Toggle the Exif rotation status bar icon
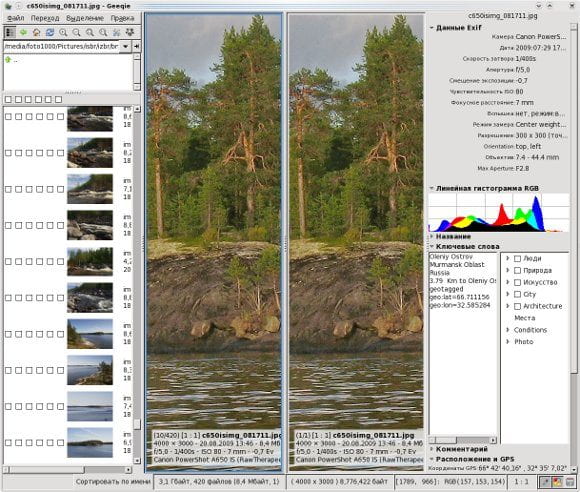The image size is (580, 492). tap(545, 482)
